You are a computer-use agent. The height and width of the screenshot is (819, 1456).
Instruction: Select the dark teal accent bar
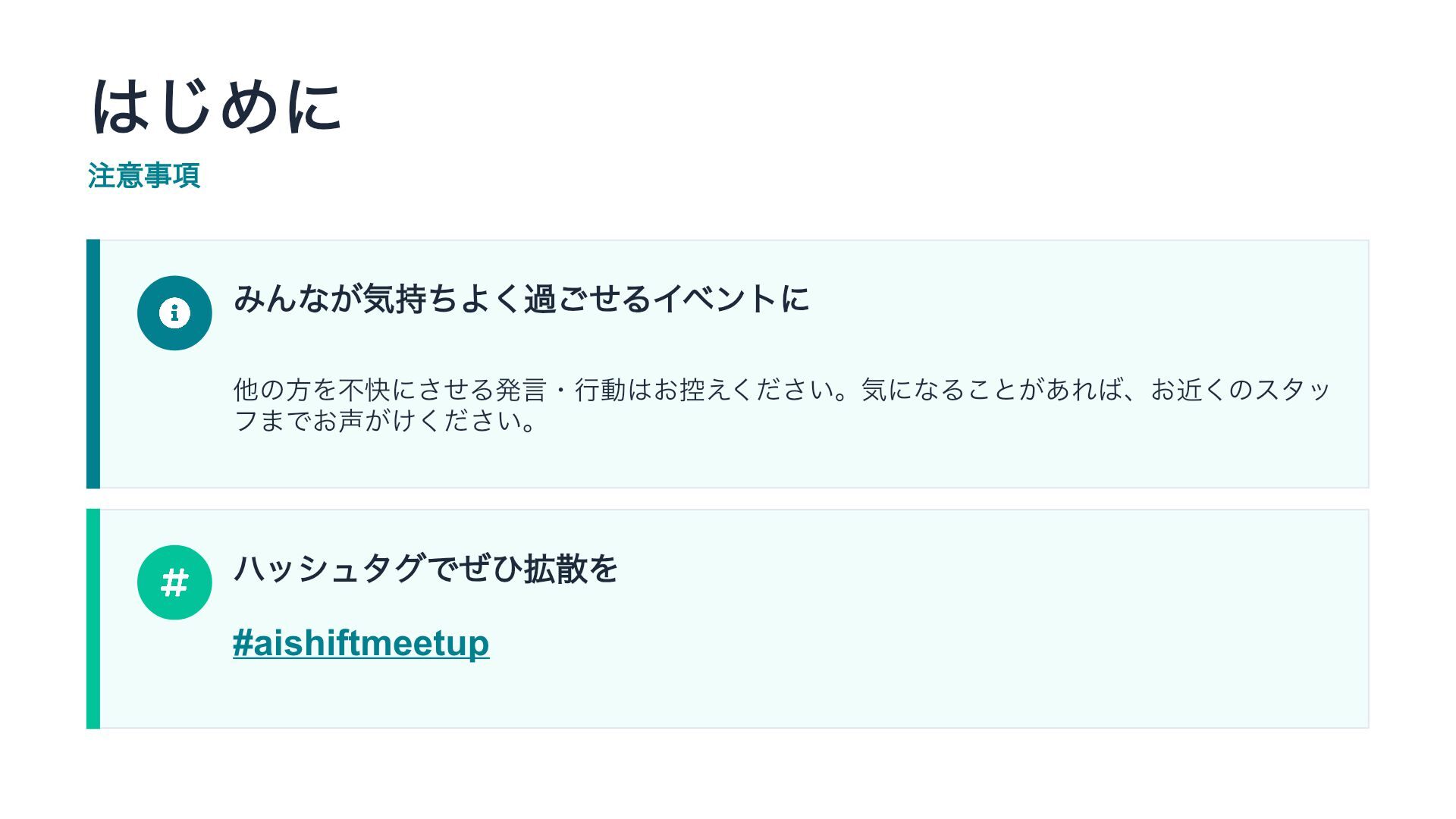click(x=93, y=364)
